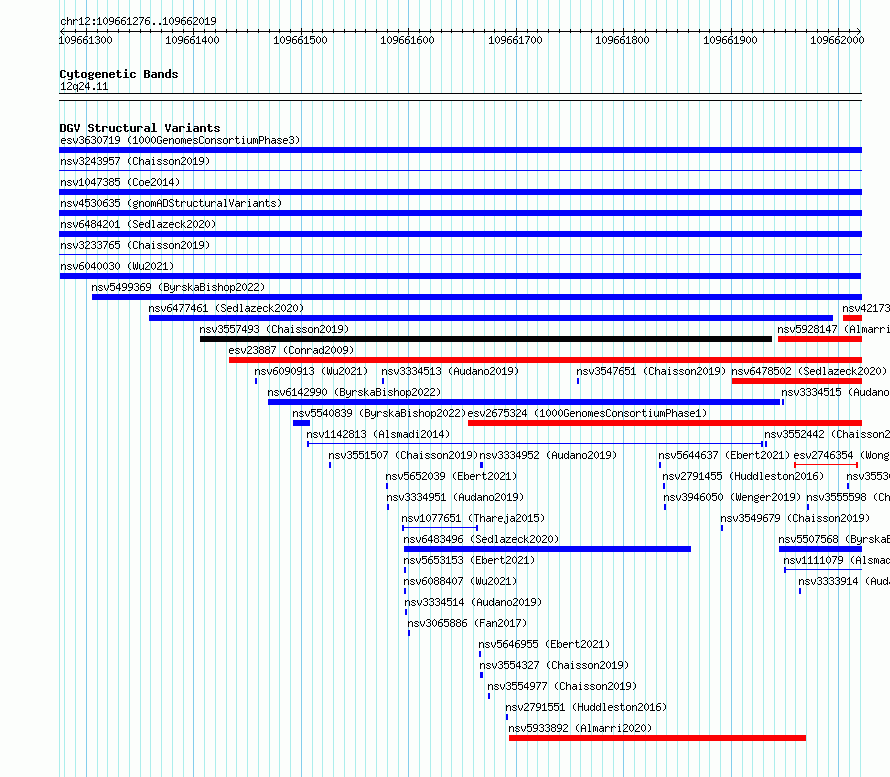The height and width of the screenshot is (777, 890).
Task: Click blue bar under nsv6142990
Action: [524, 402]
